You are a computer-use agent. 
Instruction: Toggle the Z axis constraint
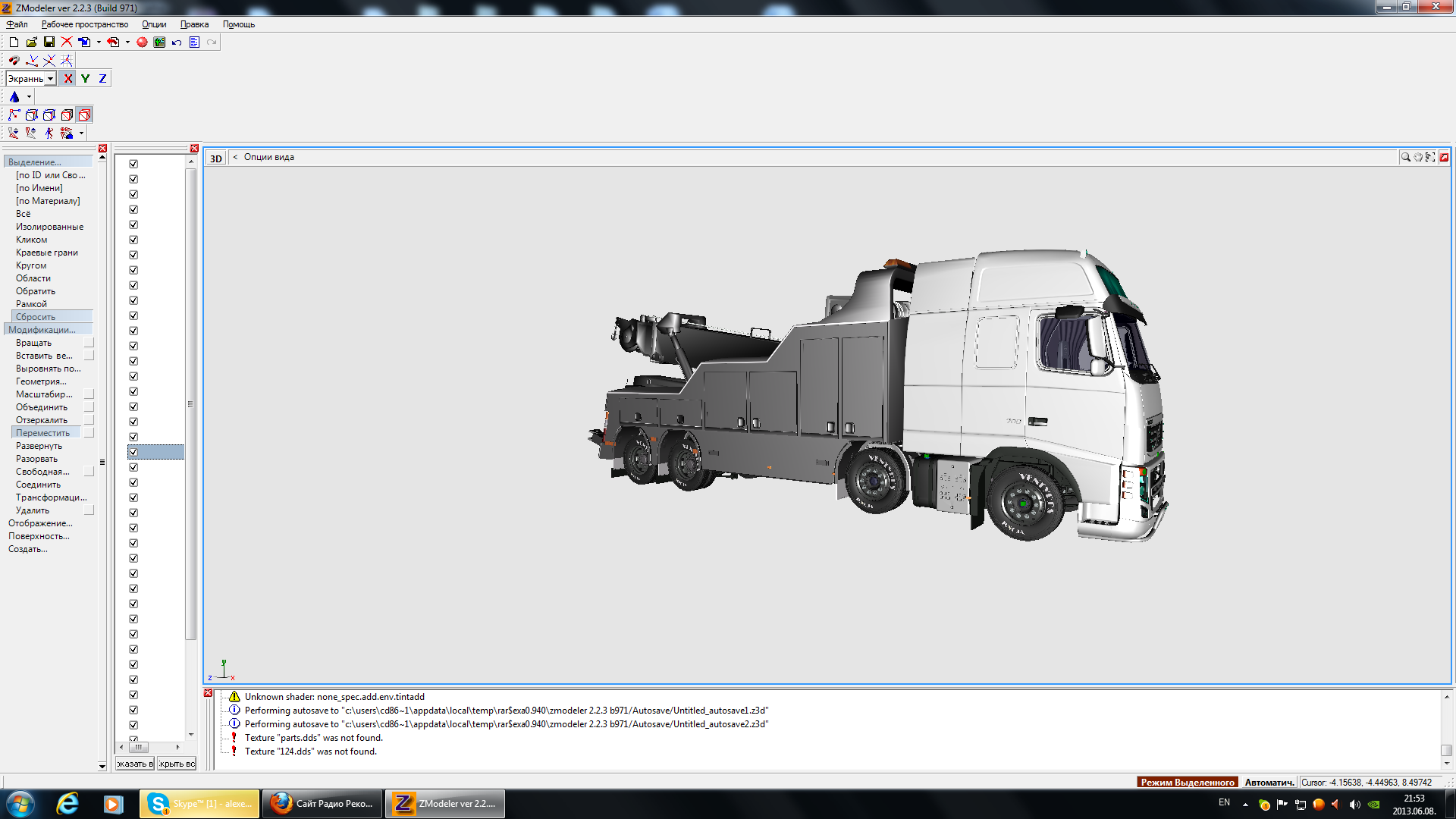point(102,79)
